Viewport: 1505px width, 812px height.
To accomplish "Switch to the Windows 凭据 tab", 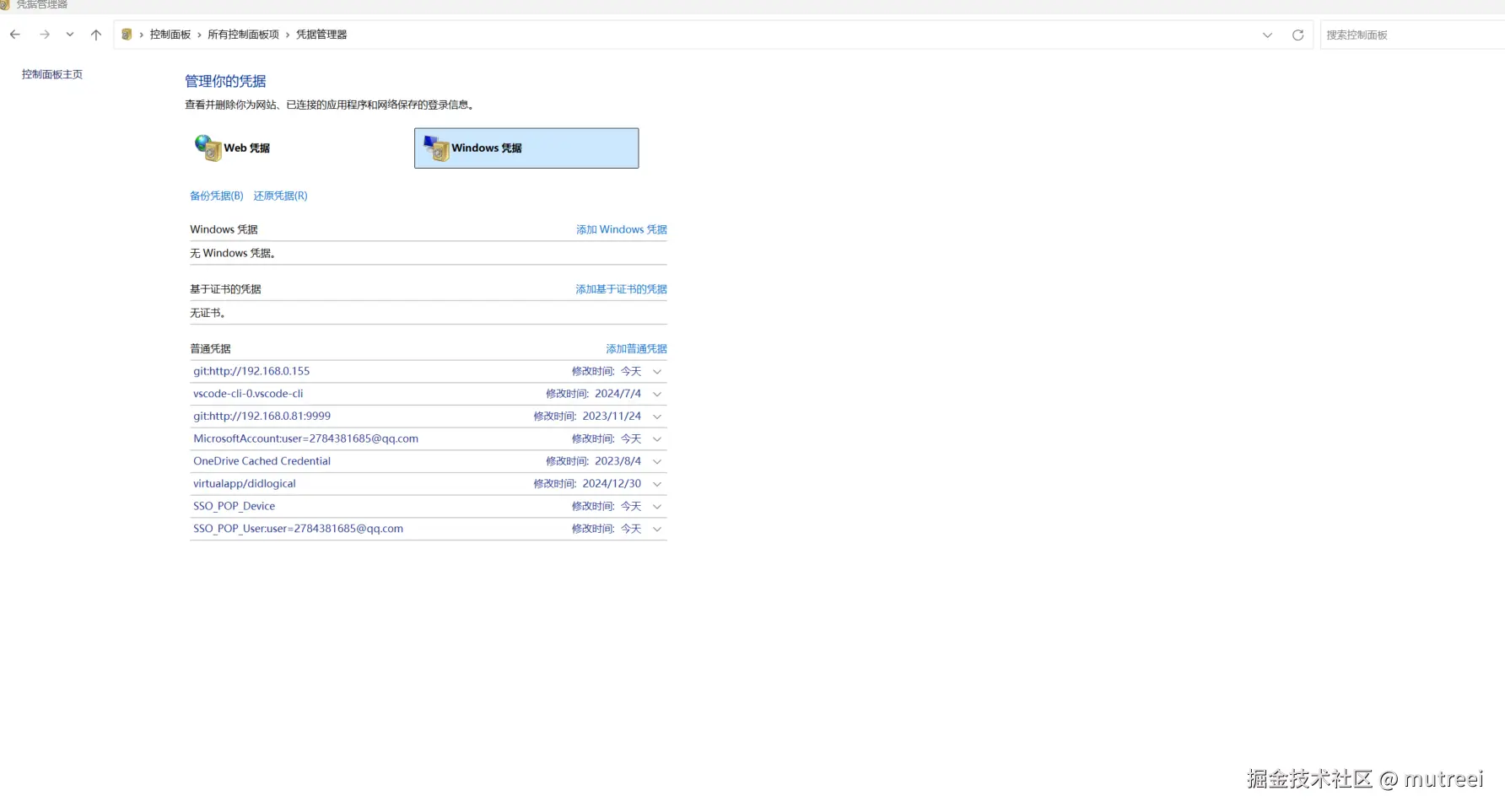I will pyautogui.click(x=526, y=148).
